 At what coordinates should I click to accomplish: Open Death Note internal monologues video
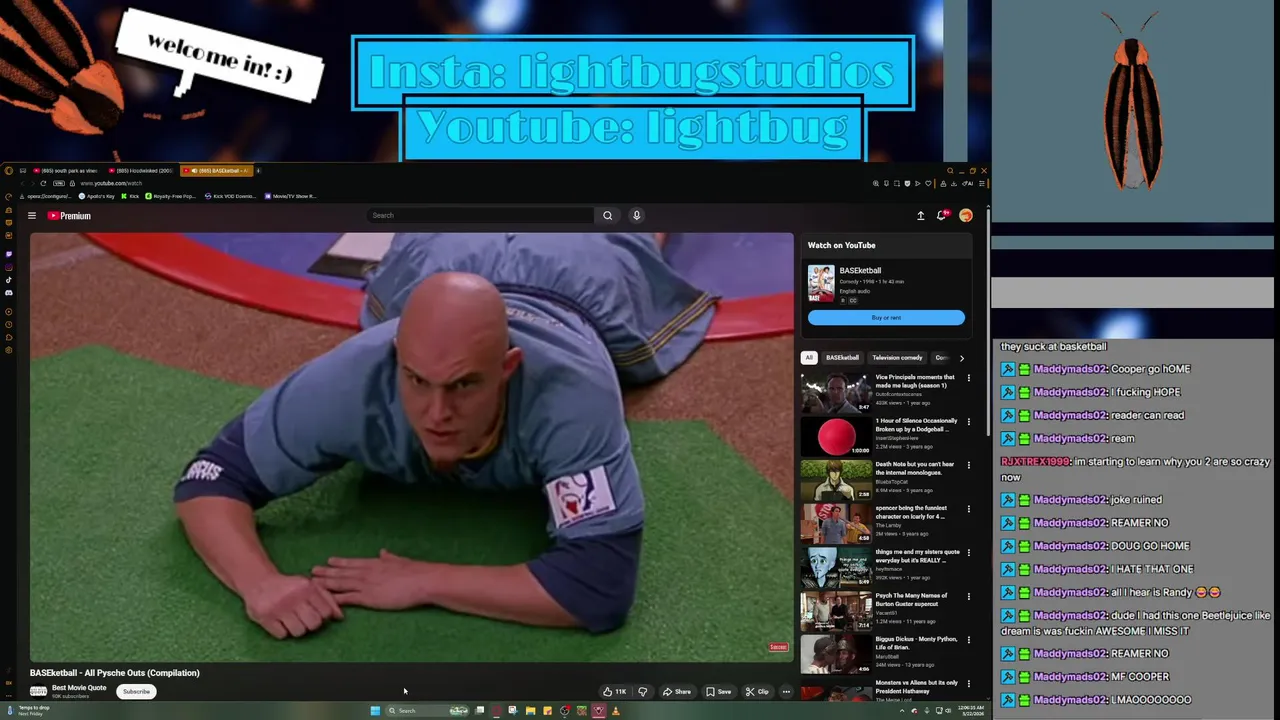(836, 480)
